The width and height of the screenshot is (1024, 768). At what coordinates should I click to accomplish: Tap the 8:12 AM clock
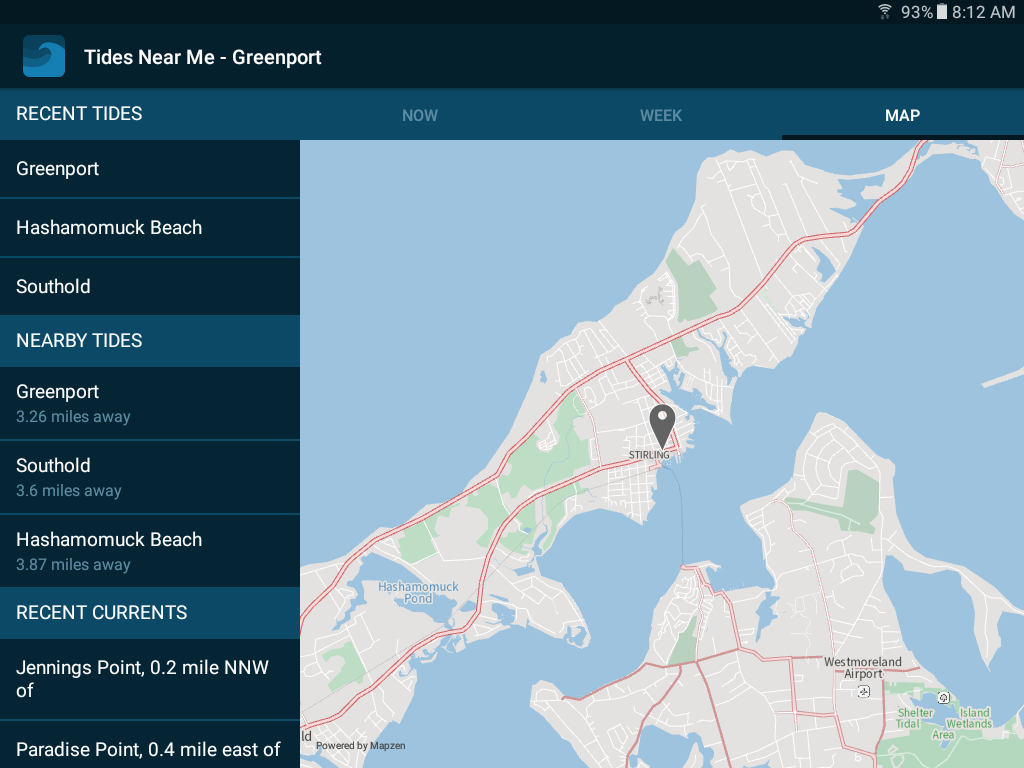984,12
